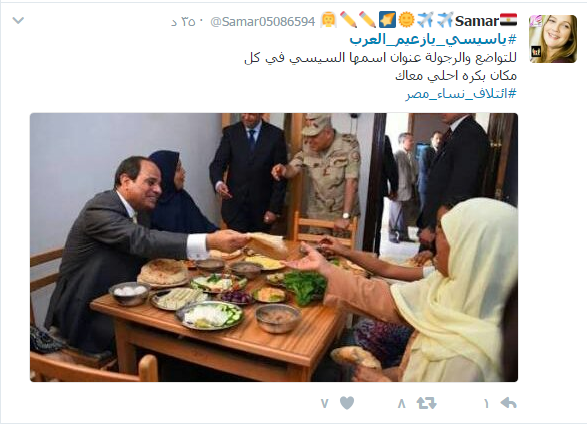
Task: Open the hashtag #ائتلاف_نساء_مصر
Action: [461, 94]
